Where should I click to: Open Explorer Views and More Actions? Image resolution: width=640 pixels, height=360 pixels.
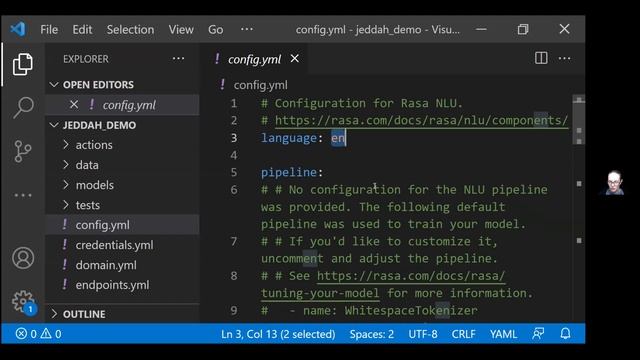point(178,58)
